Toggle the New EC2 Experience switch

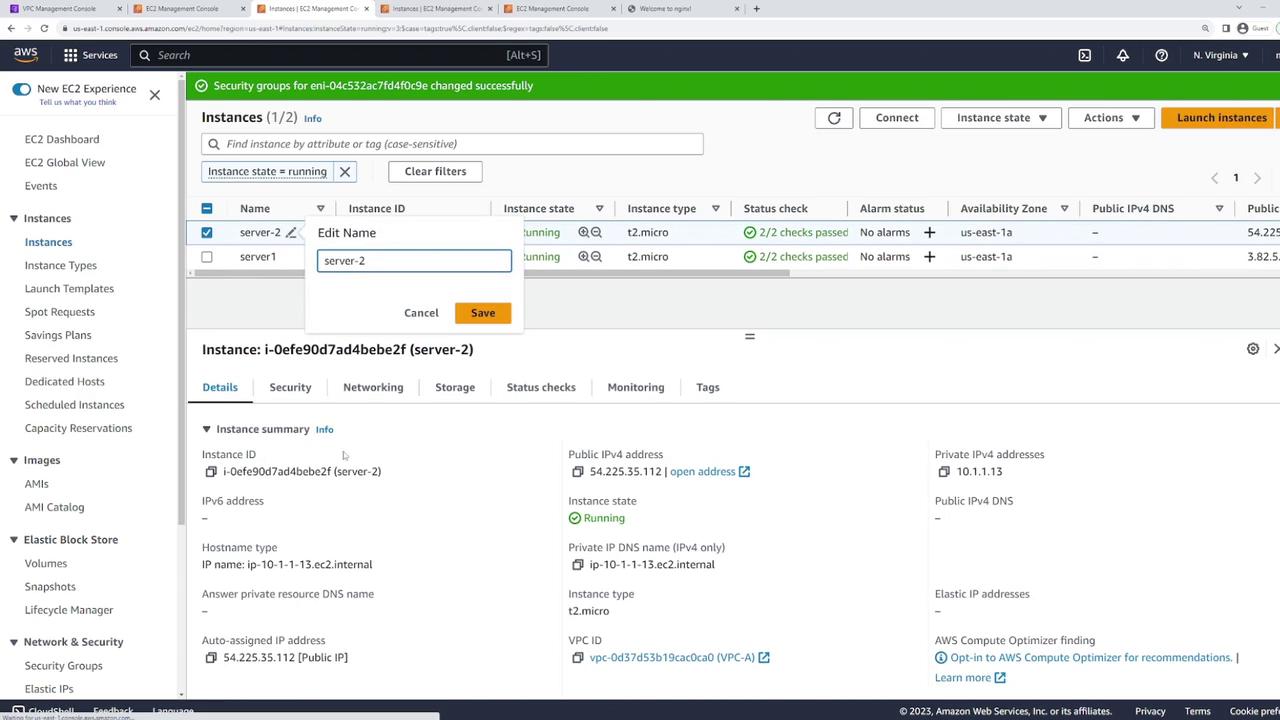coord(21,89)
